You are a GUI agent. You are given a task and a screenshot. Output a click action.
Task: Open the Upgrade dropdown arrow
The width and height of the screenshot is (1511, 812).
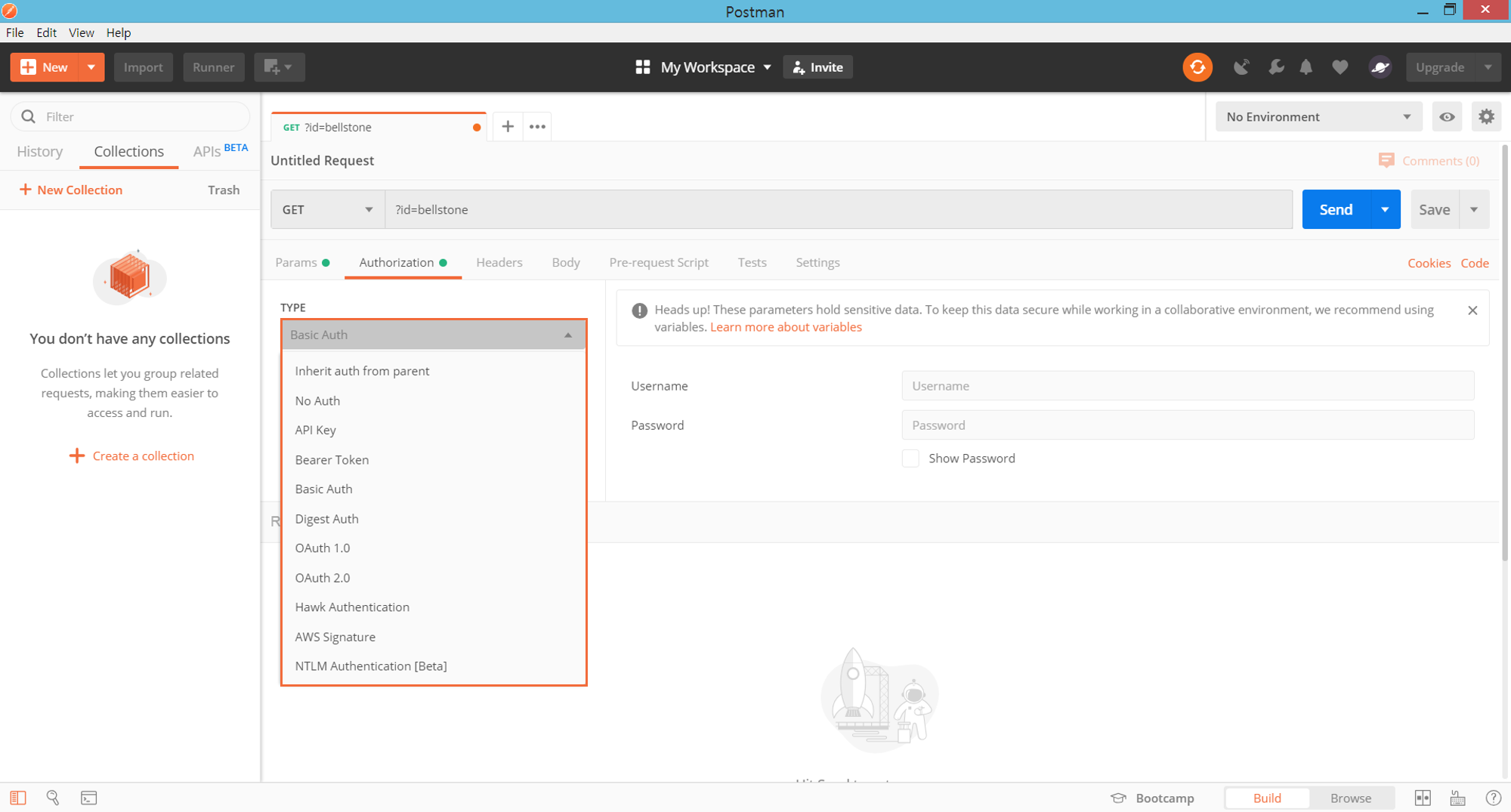pos(1488,67)
